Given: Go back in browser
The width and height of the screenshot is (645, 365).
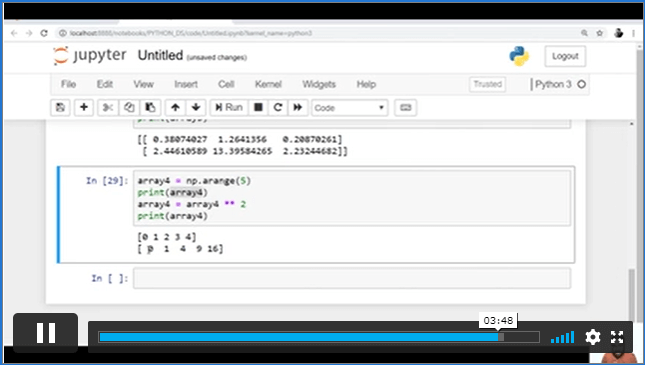Looking at the screenshot, I should point(14,33).
